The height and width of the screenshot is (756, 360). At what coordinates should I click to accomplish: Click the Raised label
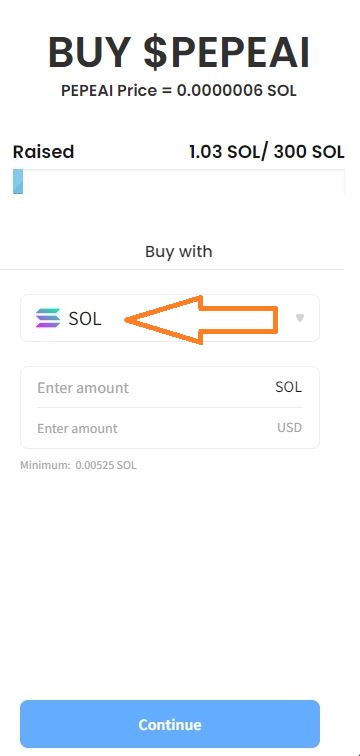pyautogui.click(x=43, y=152)
